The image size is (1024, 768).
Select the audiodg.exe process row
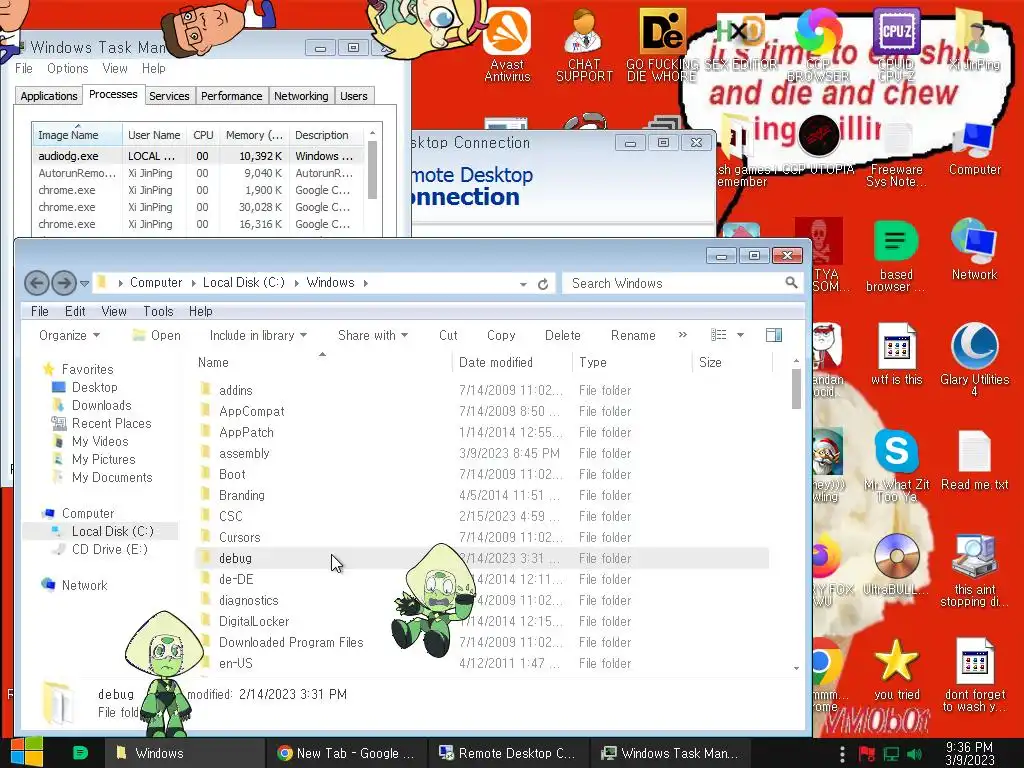coord(199,156)
